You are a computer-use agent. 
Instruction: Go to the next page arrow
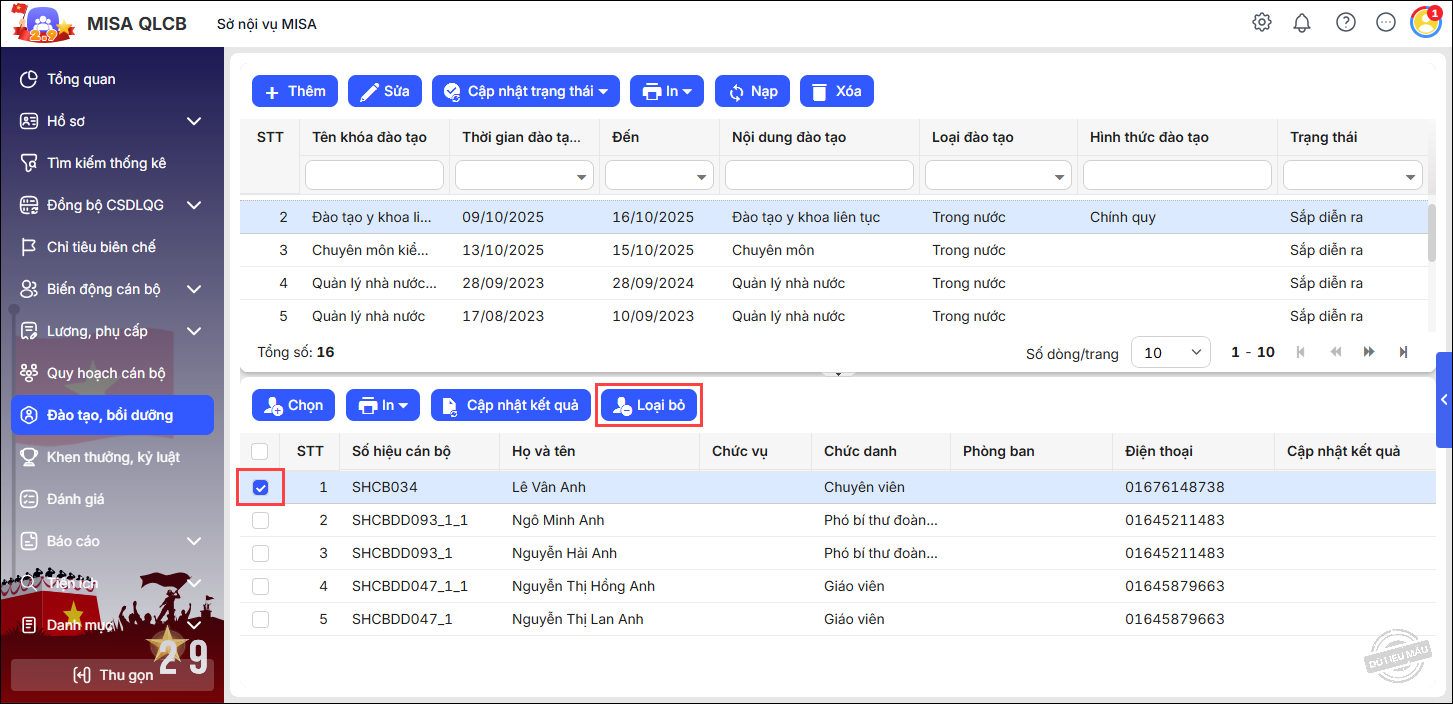[1369, 352]
